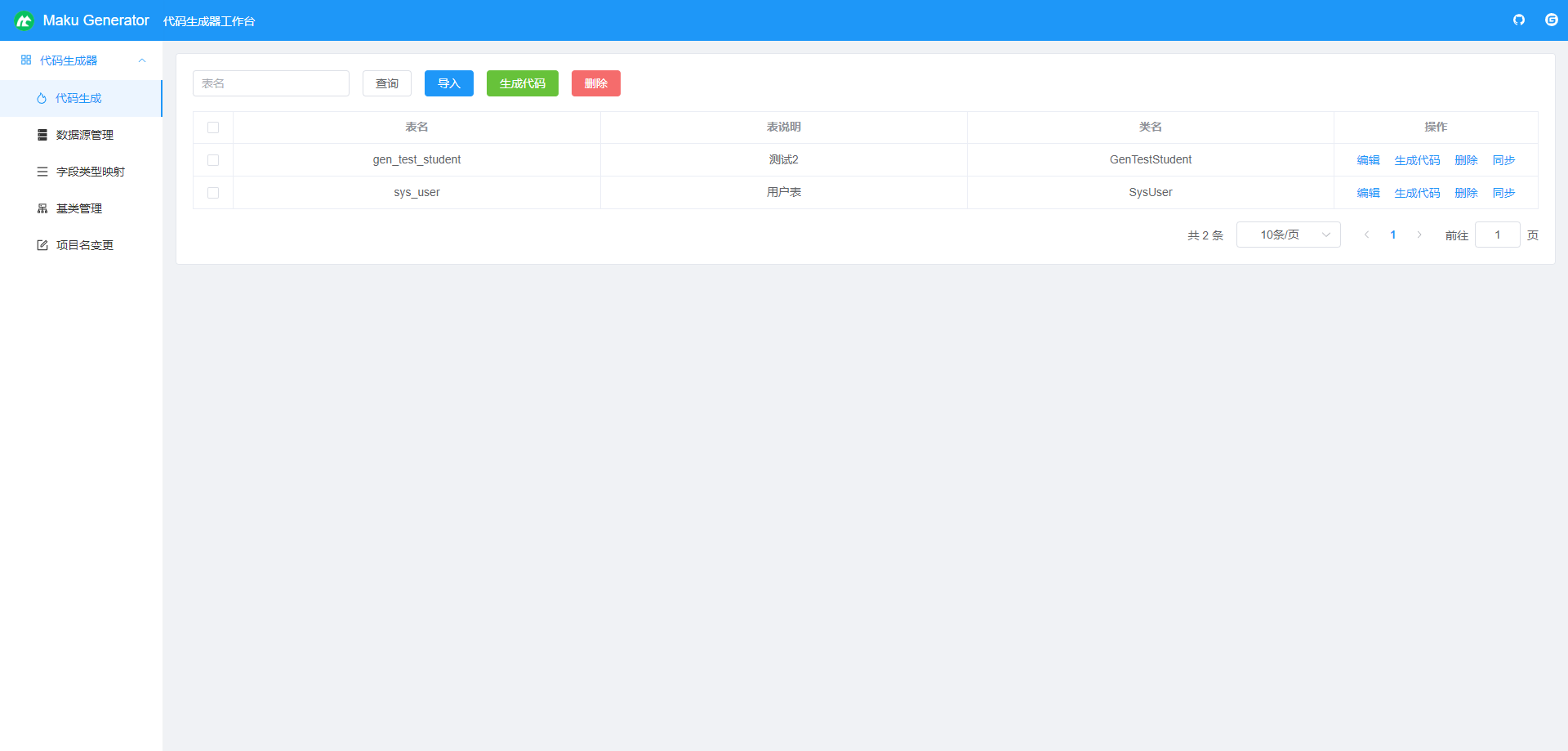Click 生成代码 link for gen_test_student
This screenshot has width=1568, height=751.
pos(1418,160)
